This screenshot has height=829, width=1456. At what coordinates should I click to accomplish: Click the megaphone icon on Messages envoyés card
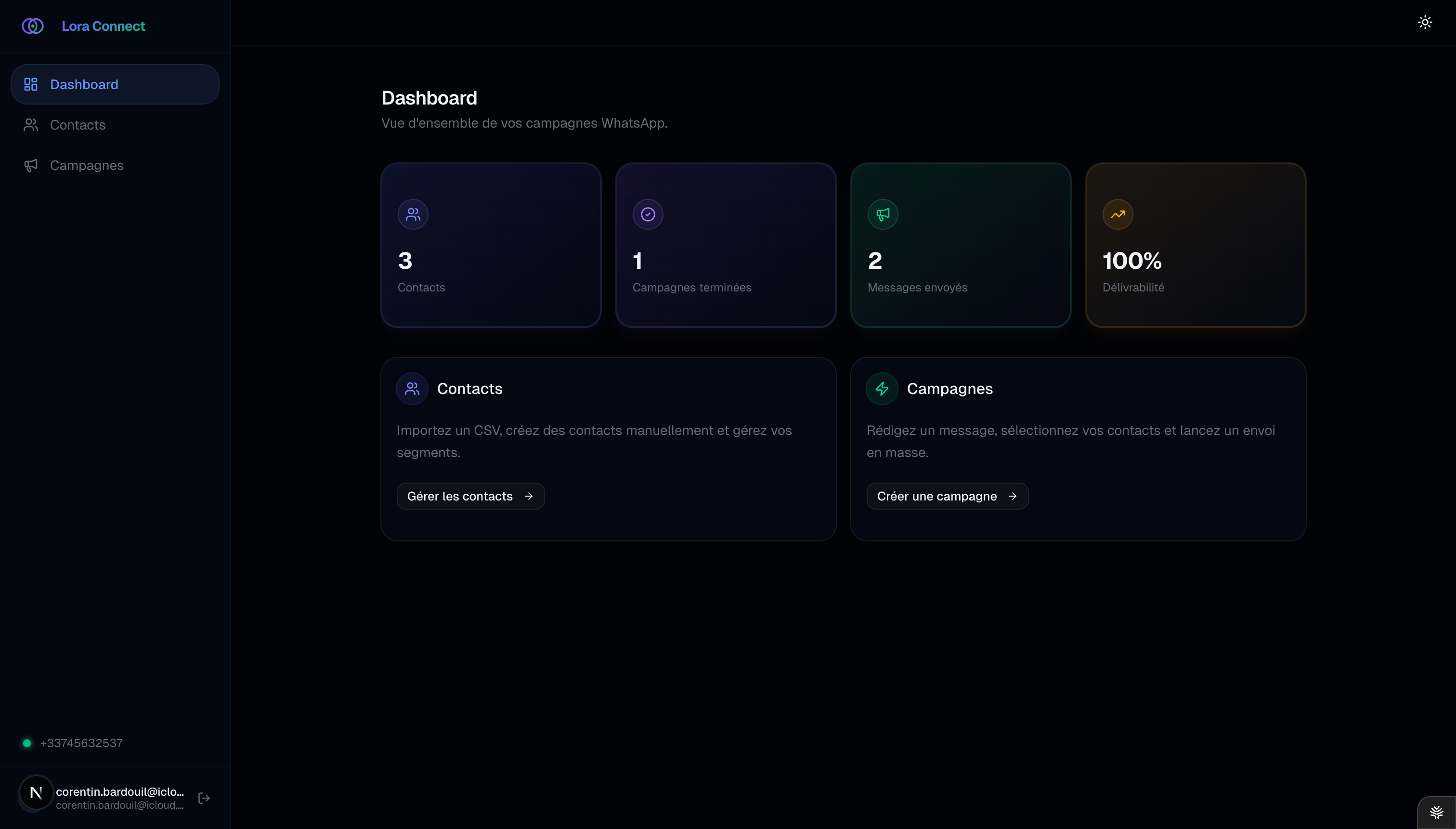click(883, 214)
